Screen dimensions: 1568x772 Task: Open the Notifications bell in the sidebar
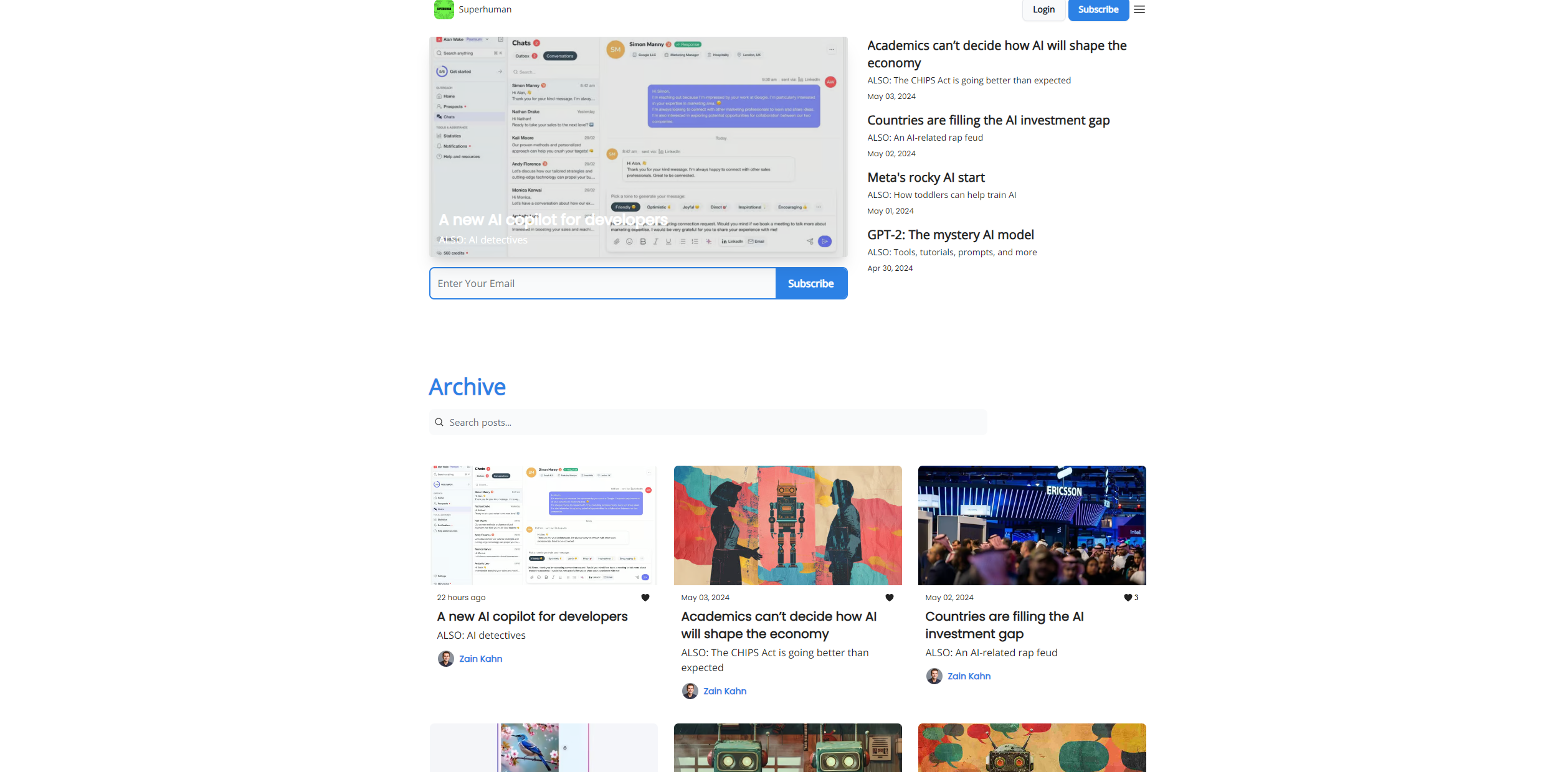click(x=439, y=146)
